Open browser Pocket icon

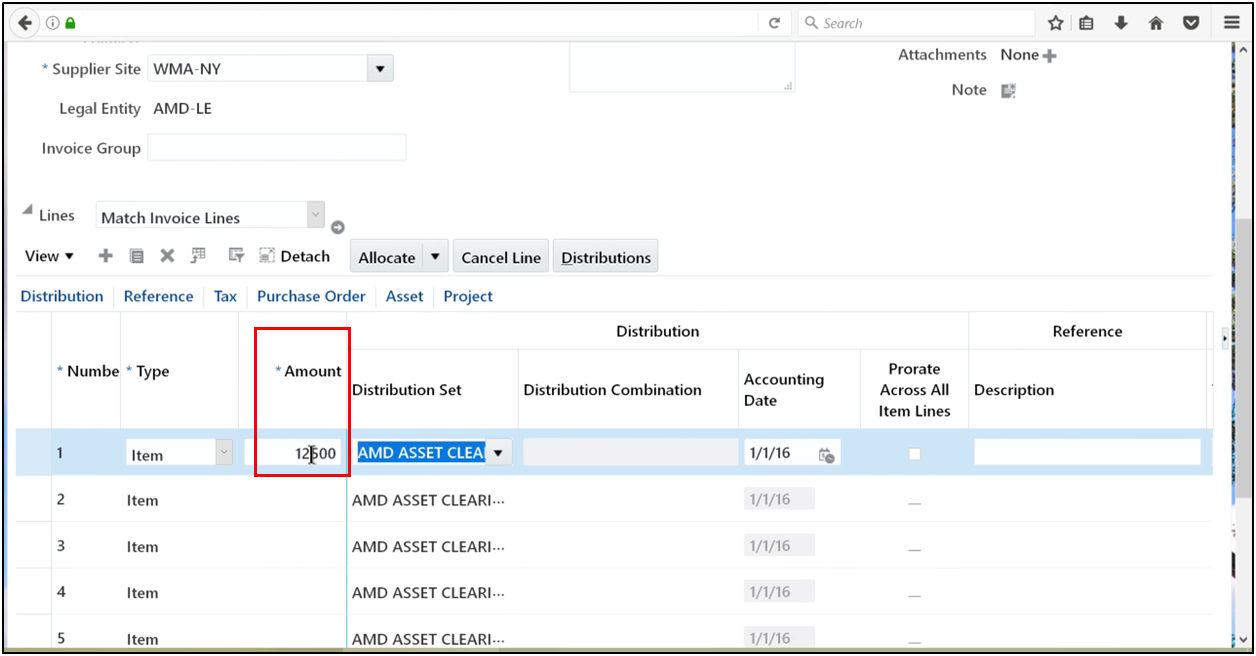click(1190, 23)
